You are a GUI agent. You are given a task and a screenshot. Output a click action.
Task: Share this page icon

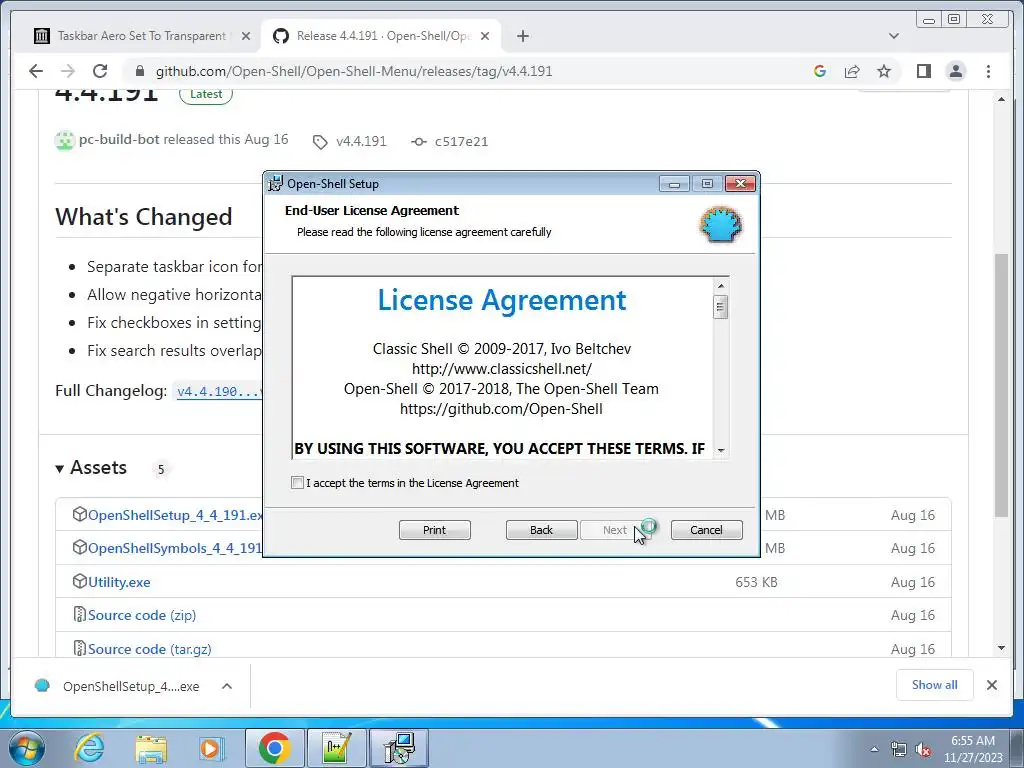pyautogui.click(x=852, y=71)
